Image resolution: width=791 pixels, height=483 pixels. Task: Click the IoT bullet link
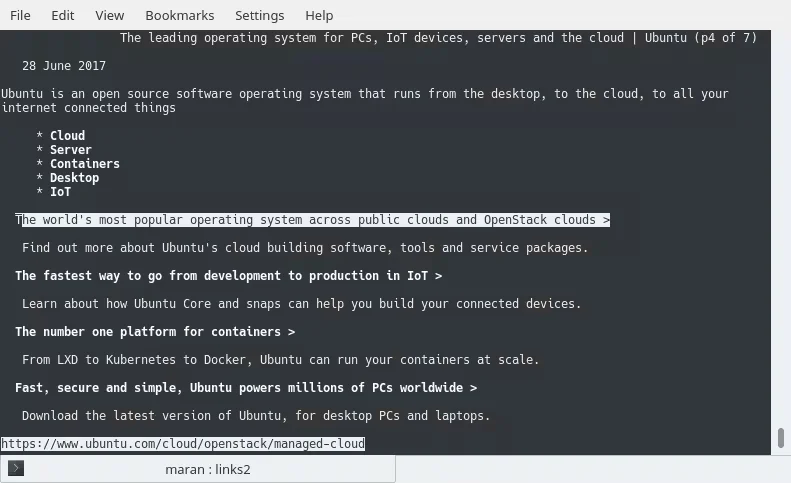coord(60,192)
